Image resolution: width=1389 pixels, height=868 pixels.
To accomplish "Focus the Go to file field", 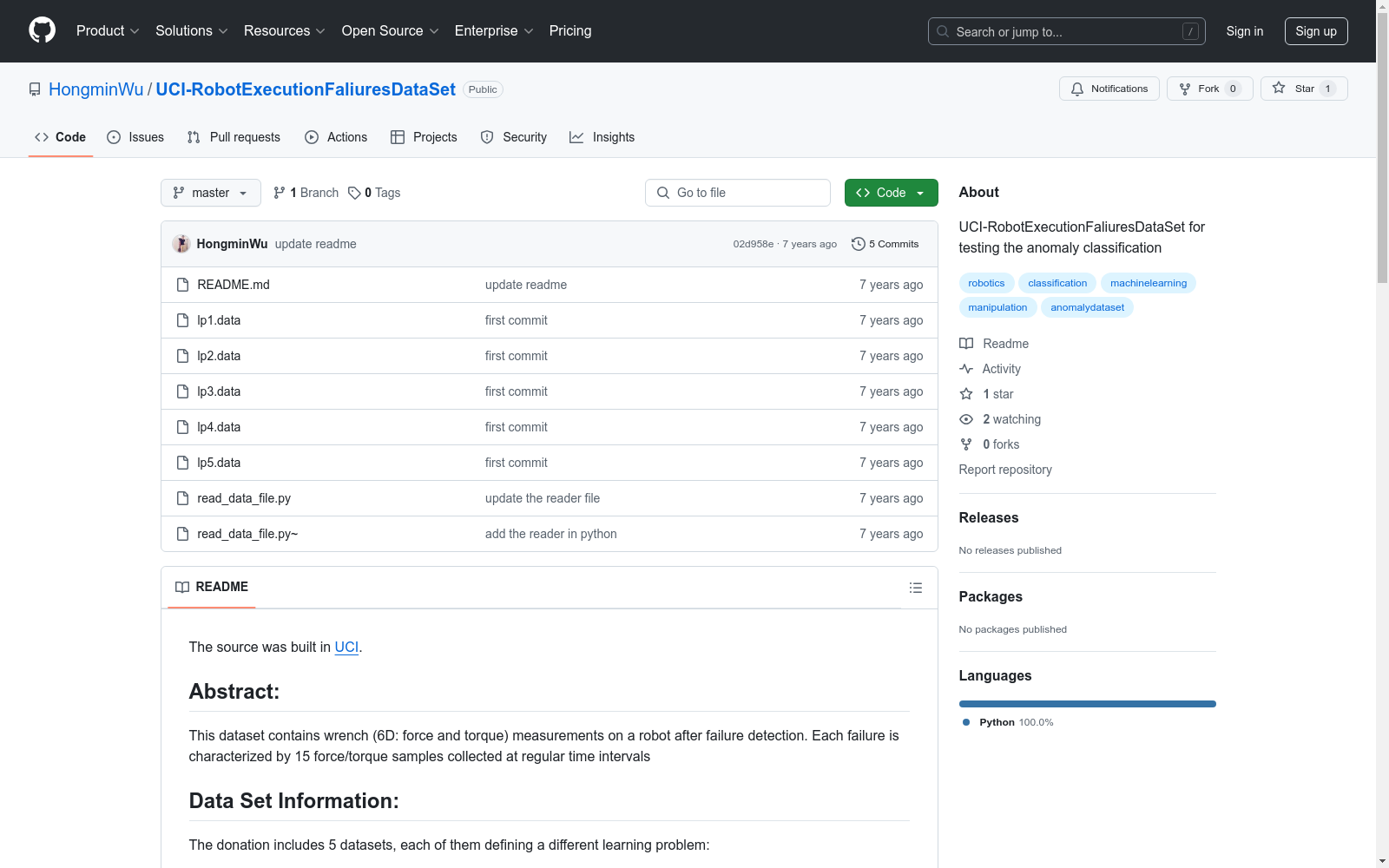I will (x=738, y=193).
